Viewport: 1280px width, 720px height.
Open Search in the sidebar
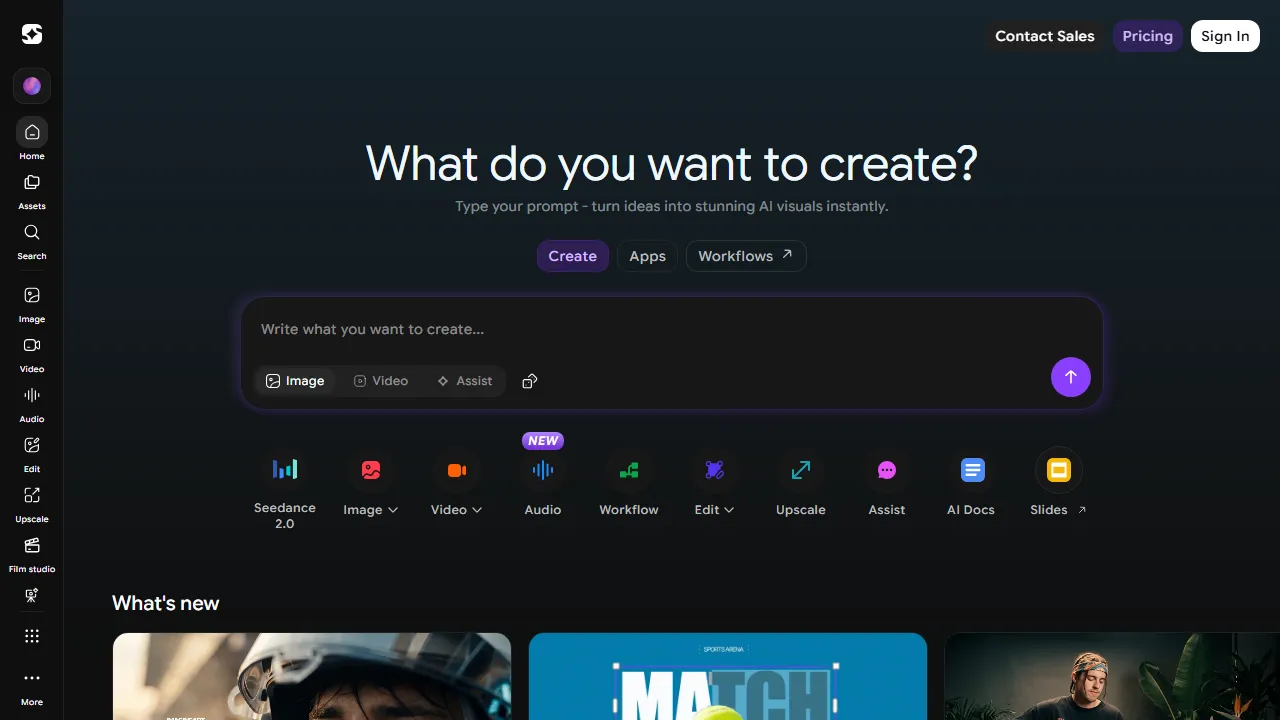coord(32,241)
